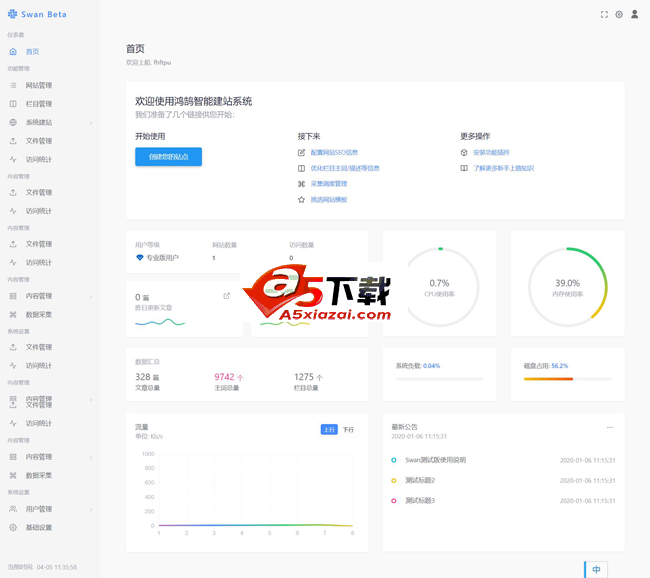Open 文件管理 under the 功能管理 section
The width and height of the screenshot is (650, 578).
coord(39,141)
